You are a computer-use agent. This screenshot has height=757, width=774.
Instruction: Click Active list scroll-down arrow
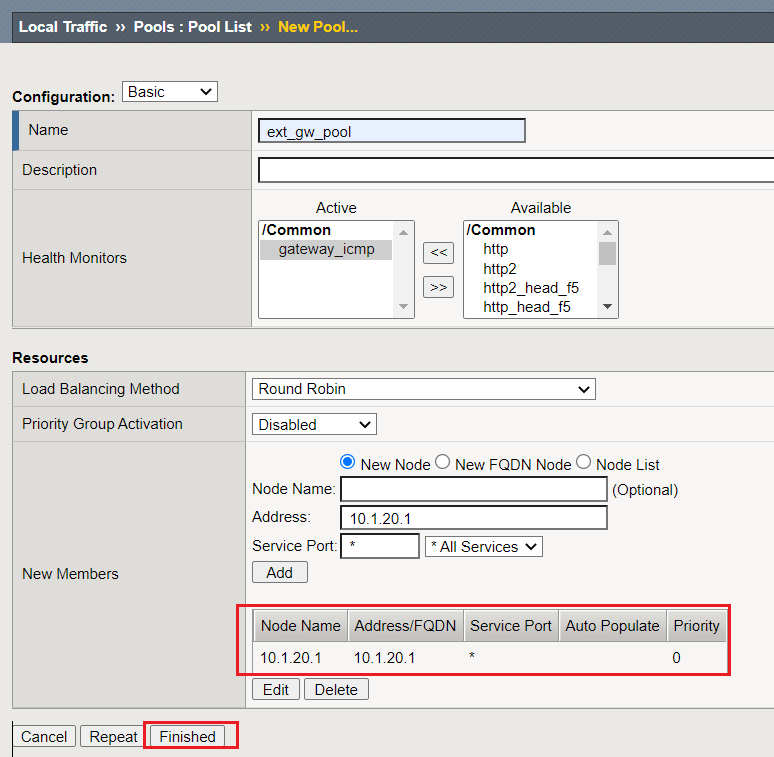[x=403, y=306]
